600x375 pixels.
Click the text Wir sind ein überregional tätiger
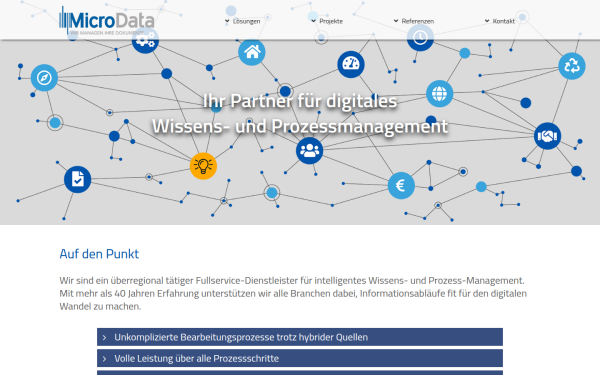(x=126, y=280)
